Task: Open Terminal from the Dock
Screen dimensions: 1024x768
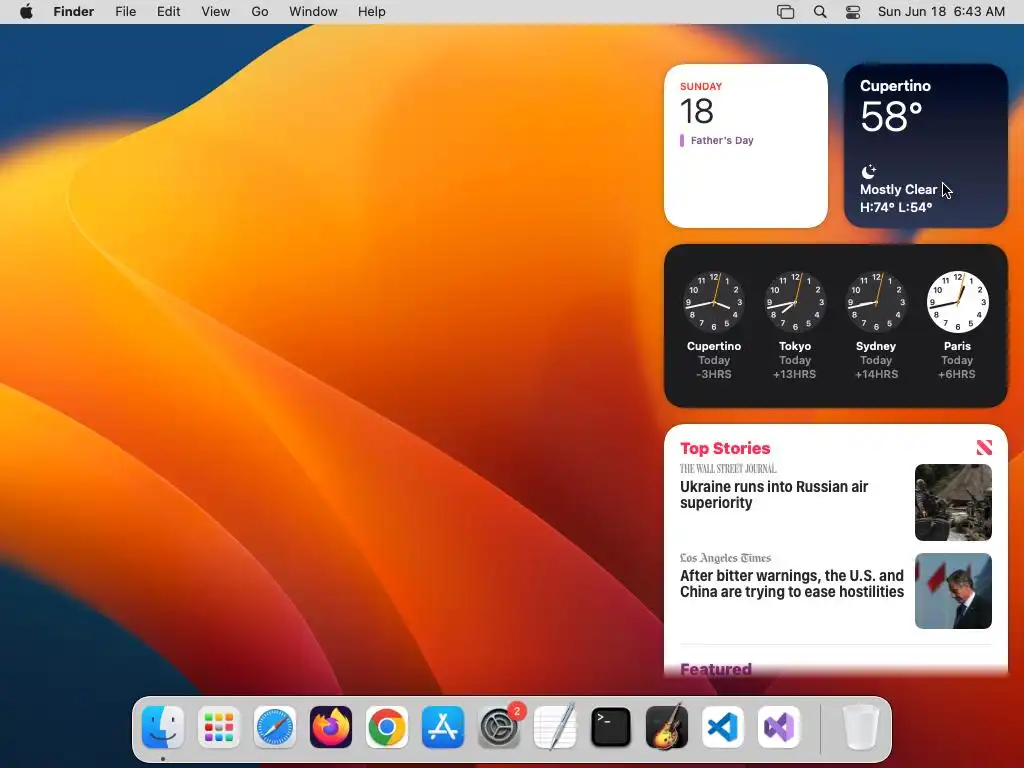Action: coord(611,727)
